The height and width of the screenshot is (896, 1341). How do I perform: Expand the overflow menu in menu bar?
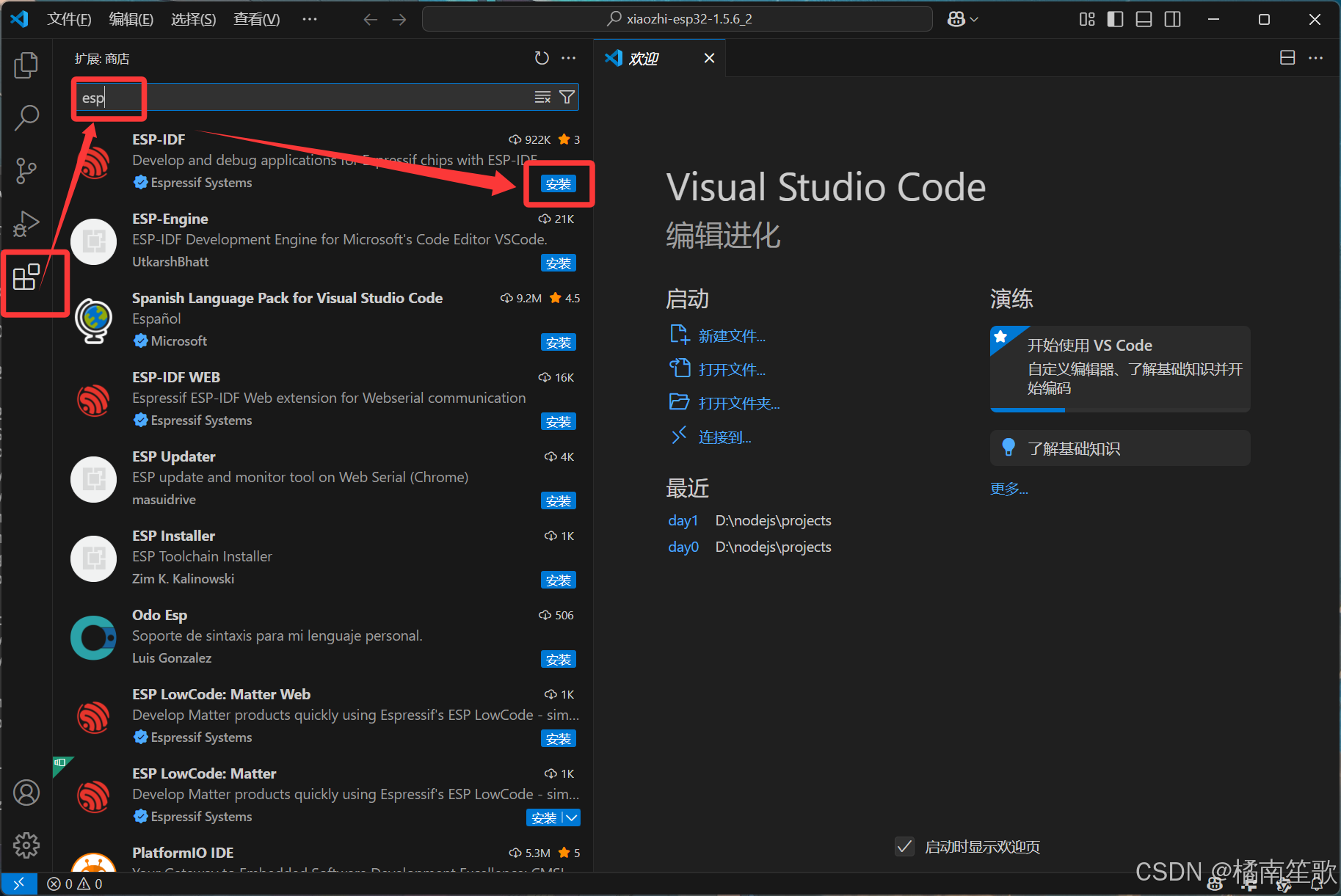(x=310, y=19)
